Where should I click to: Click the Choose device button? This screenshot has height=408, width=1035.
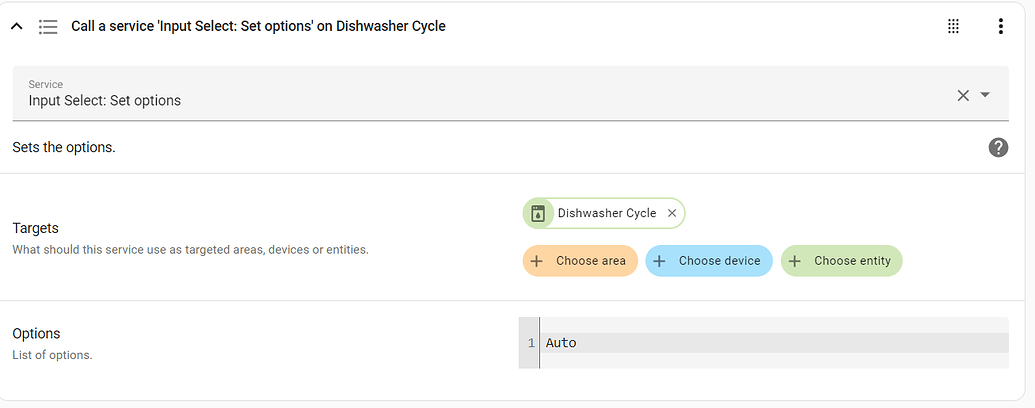click(x=709, y=261)
